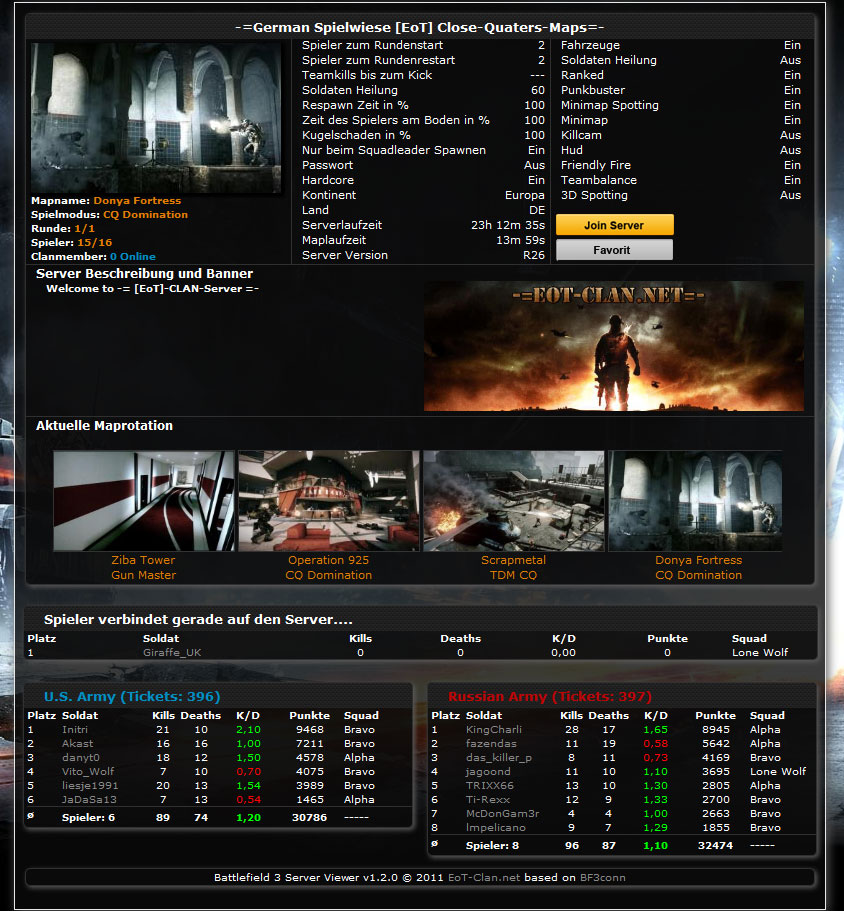Click player fazendas in Russian Army table

(491, 743)
